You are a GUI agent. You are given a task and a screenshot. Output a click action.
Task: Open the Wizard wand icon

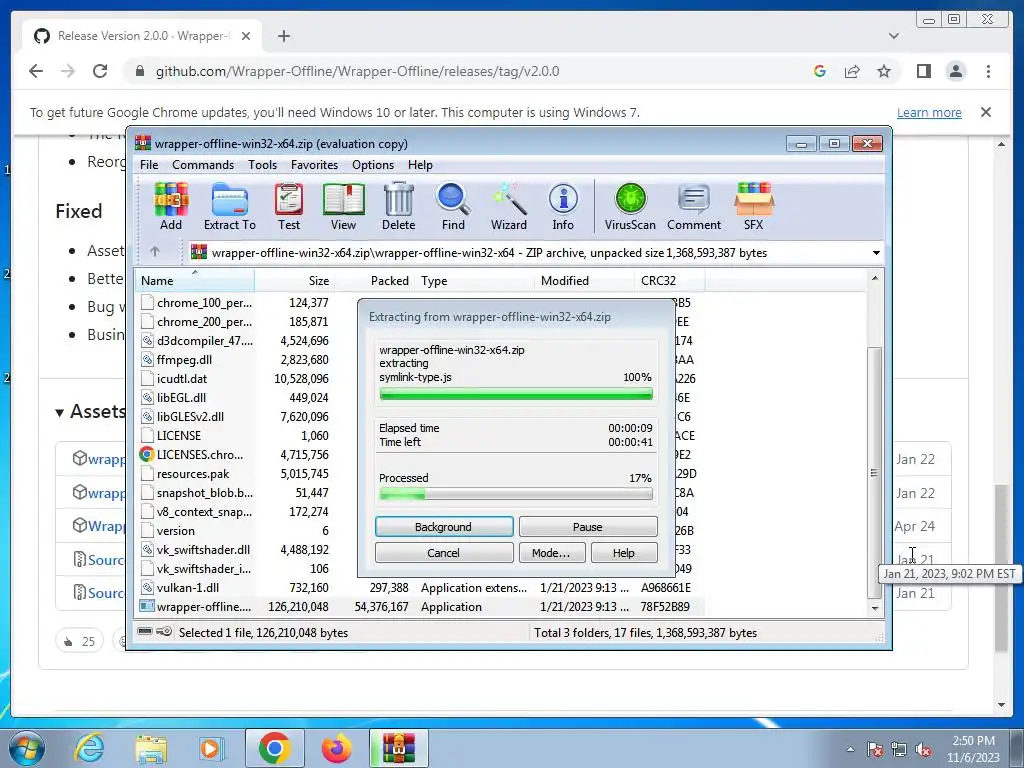click(509, 206)
